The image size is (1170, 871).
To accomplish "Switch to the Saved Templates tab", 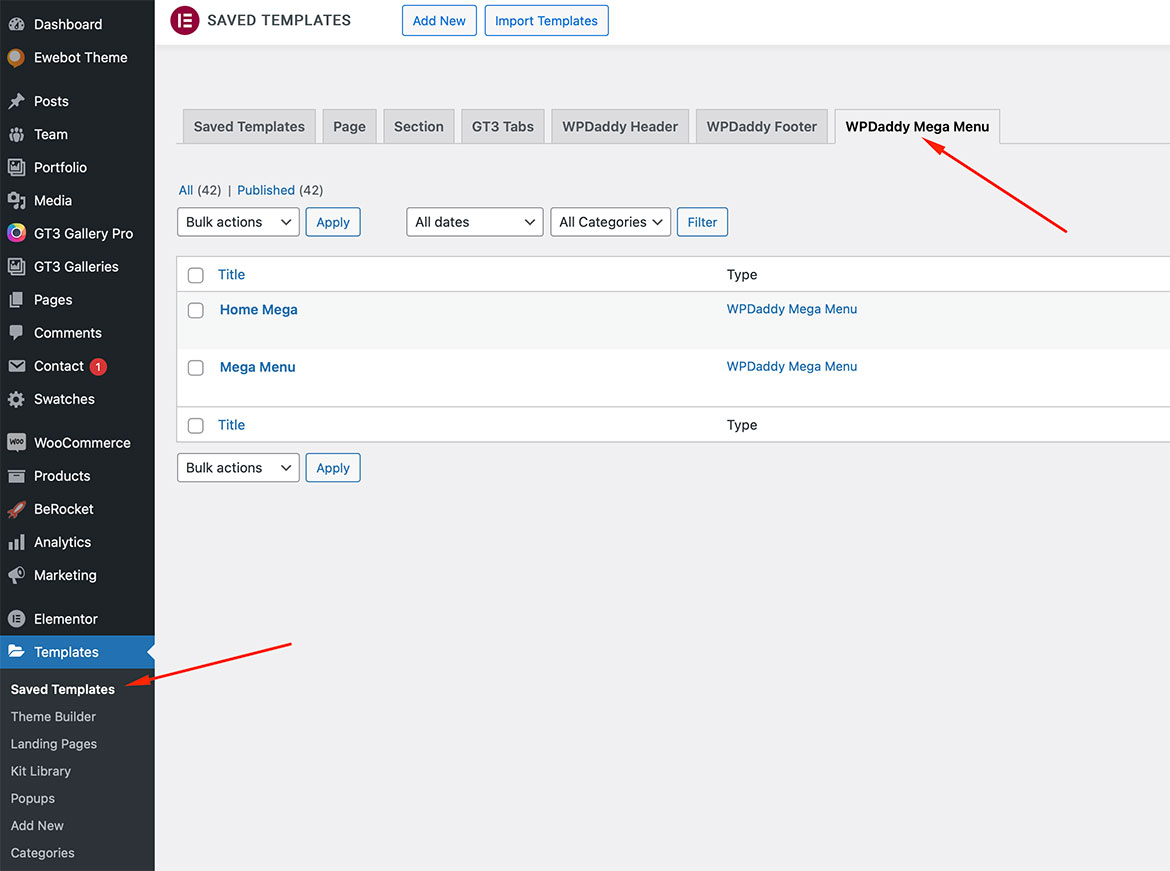I will 249,126.
